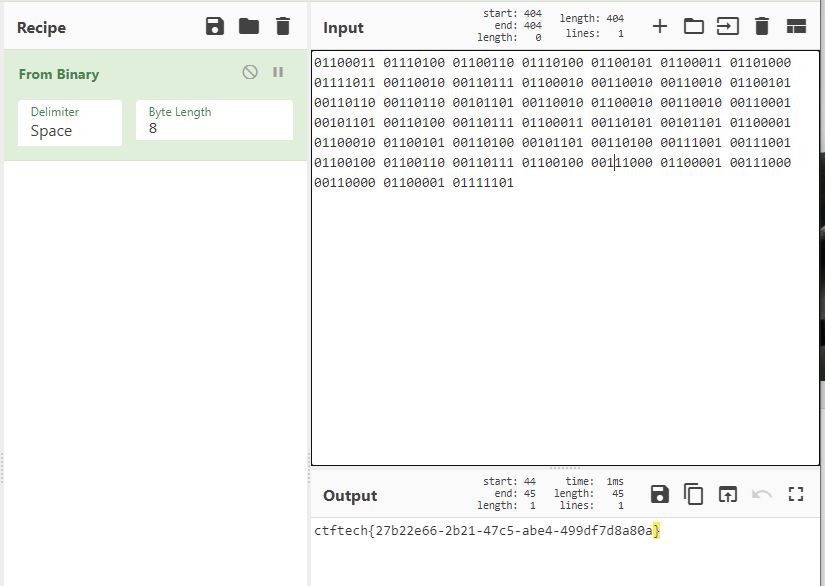The height and width of the screenshot is (586, 825).
Task: Maximise the output pane
Action: (796, 494)
